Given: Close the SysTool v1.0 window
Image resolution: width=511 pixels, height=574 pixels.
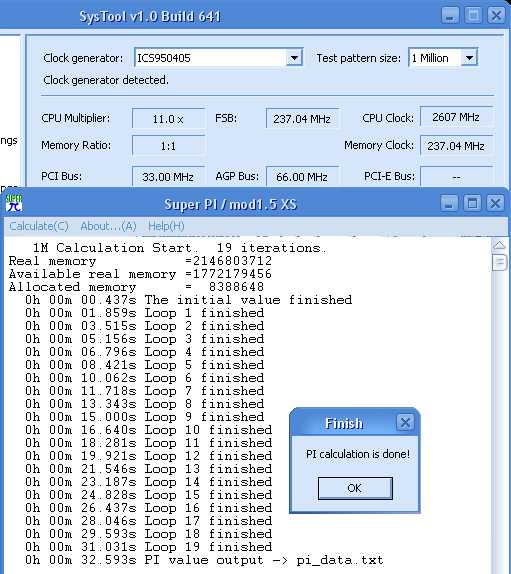Looking at the screenshot, I should [496, 16].
